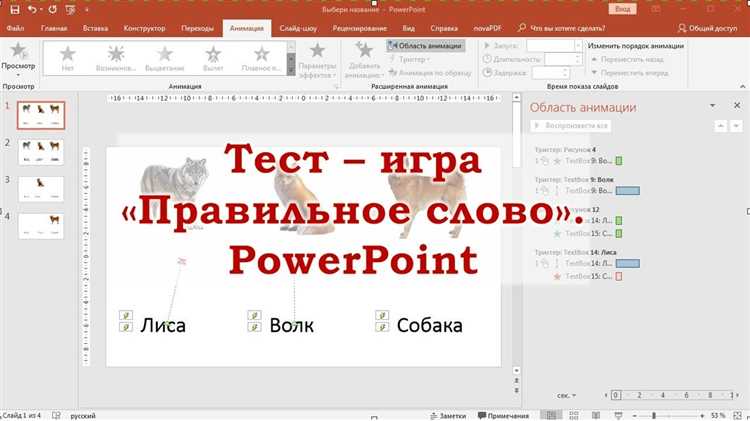
Task: Click the Вход sign-in button
Action: tap(622, 9)
